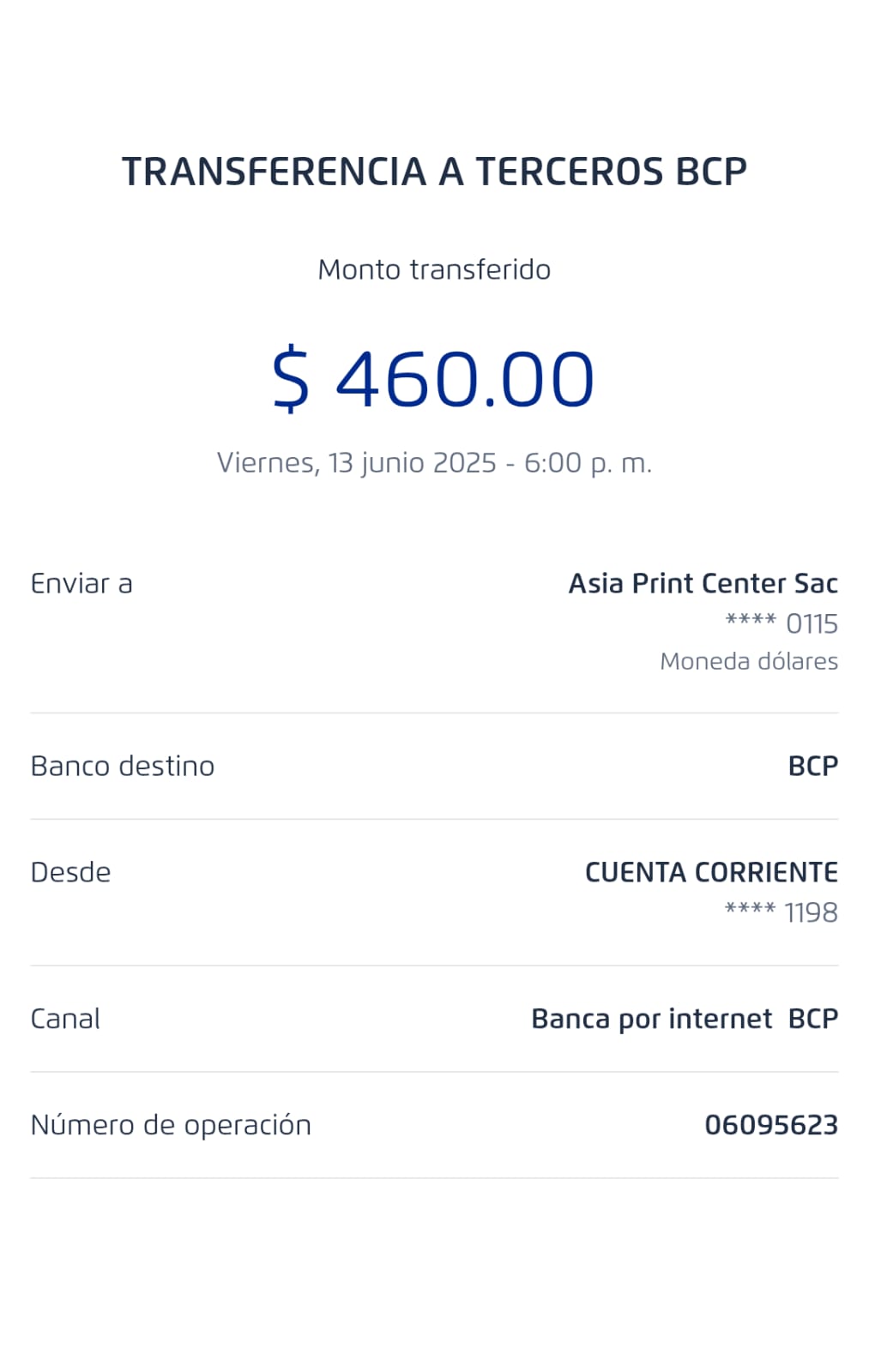Click the Enviar a label

pos(81,584)
